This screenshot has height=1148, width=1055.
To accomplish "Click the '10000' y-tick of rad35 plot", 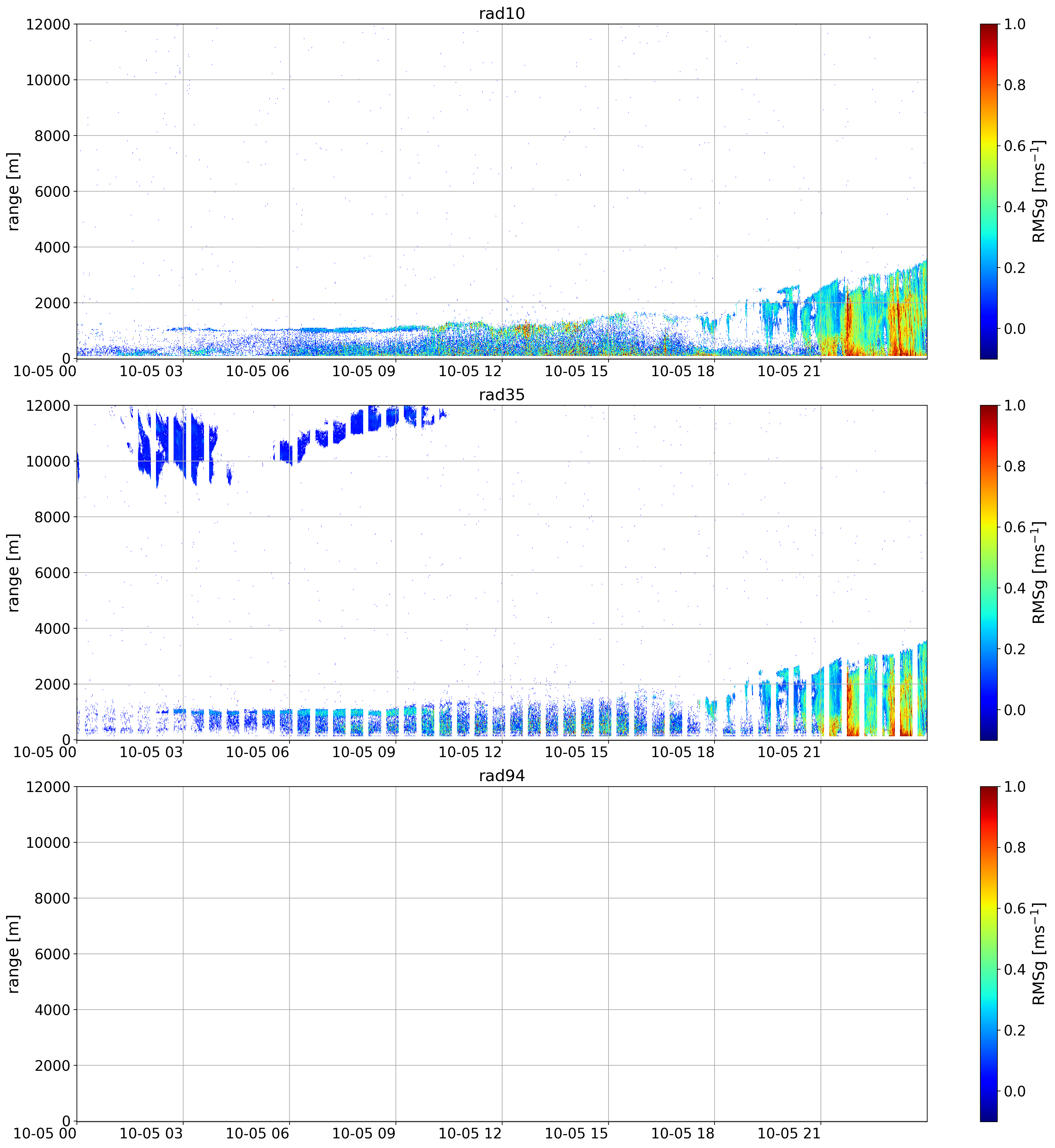I will pyautogui.click(x=48, y=461).
